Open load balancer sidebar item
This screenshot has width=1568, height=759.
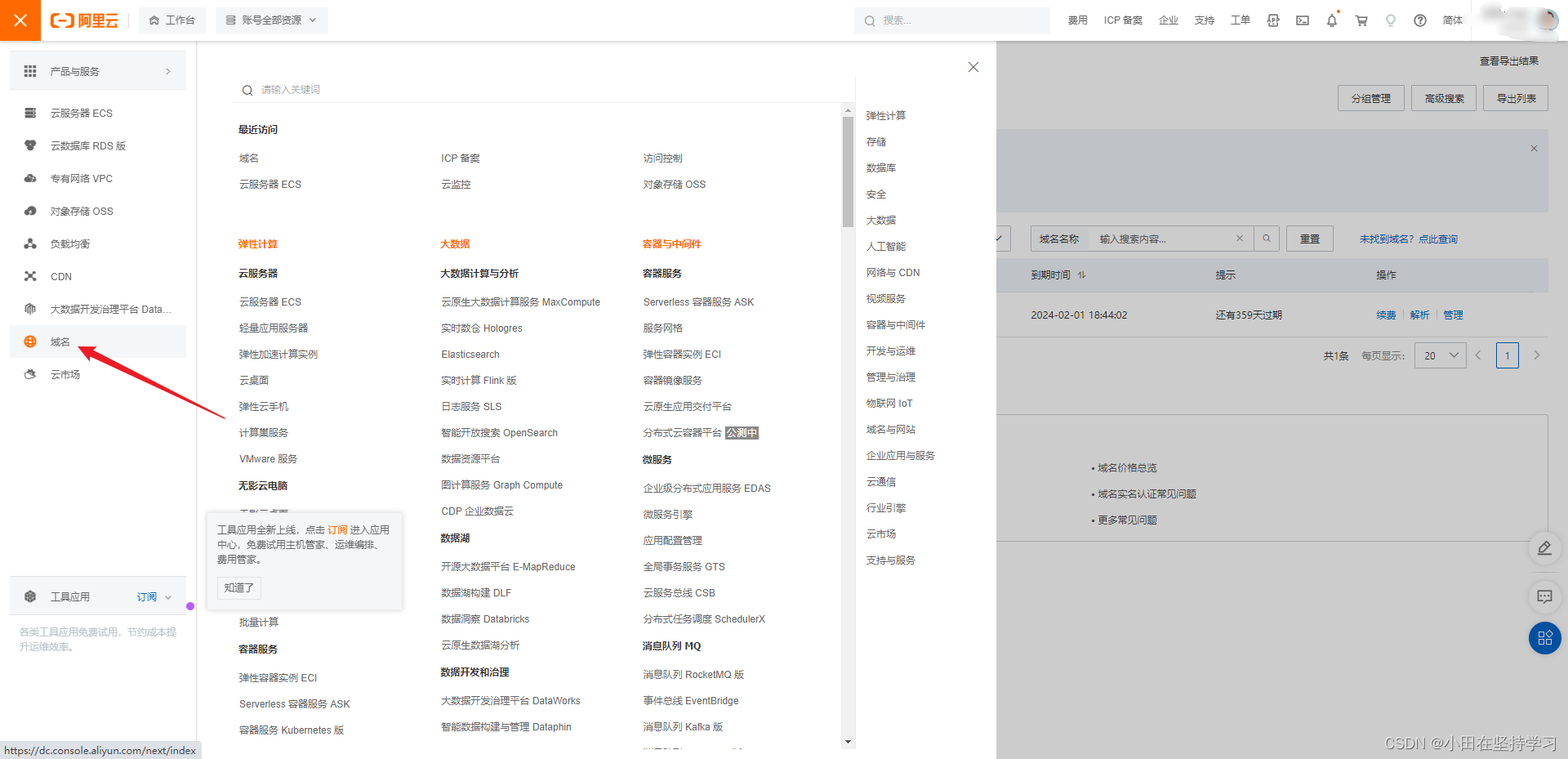point(98,243)
